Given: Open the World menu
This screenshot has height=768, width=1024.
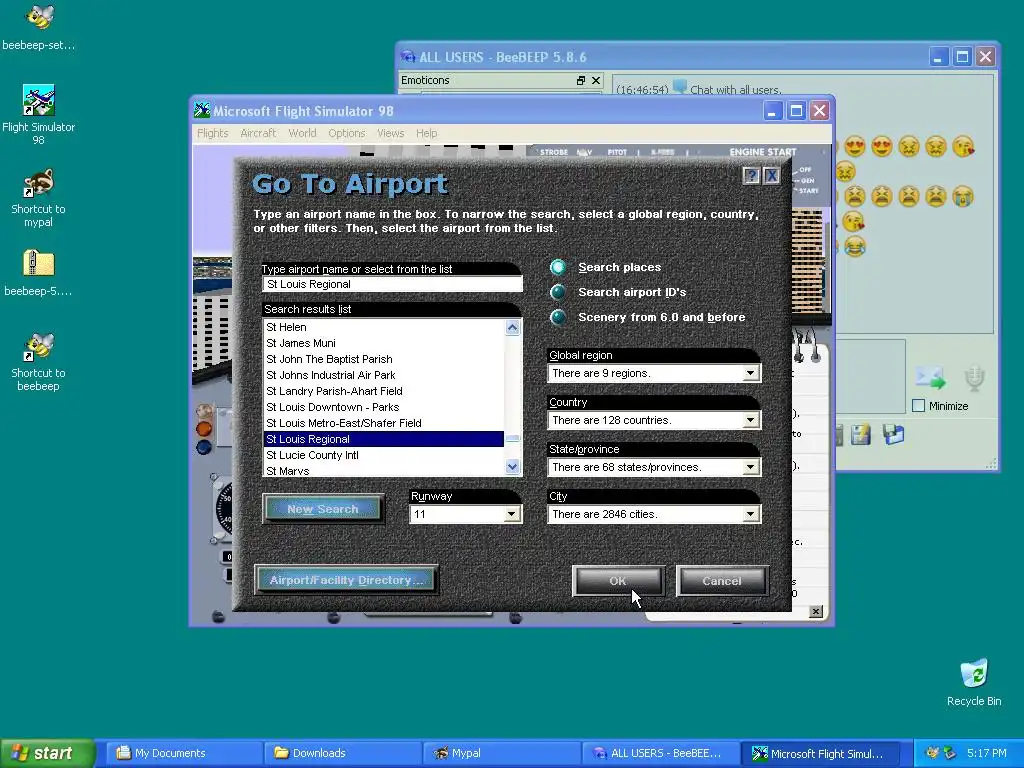Looking at the screenshot, I should [x=302, y=133].
